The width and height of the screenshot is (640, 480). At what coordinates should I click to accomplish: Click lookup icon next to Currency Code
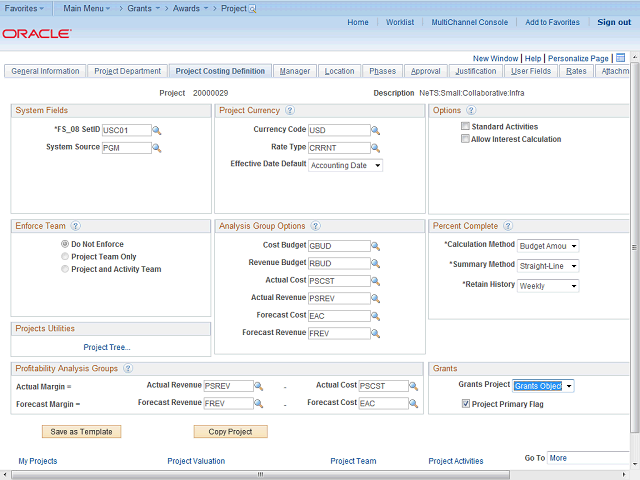coord(376,130)
